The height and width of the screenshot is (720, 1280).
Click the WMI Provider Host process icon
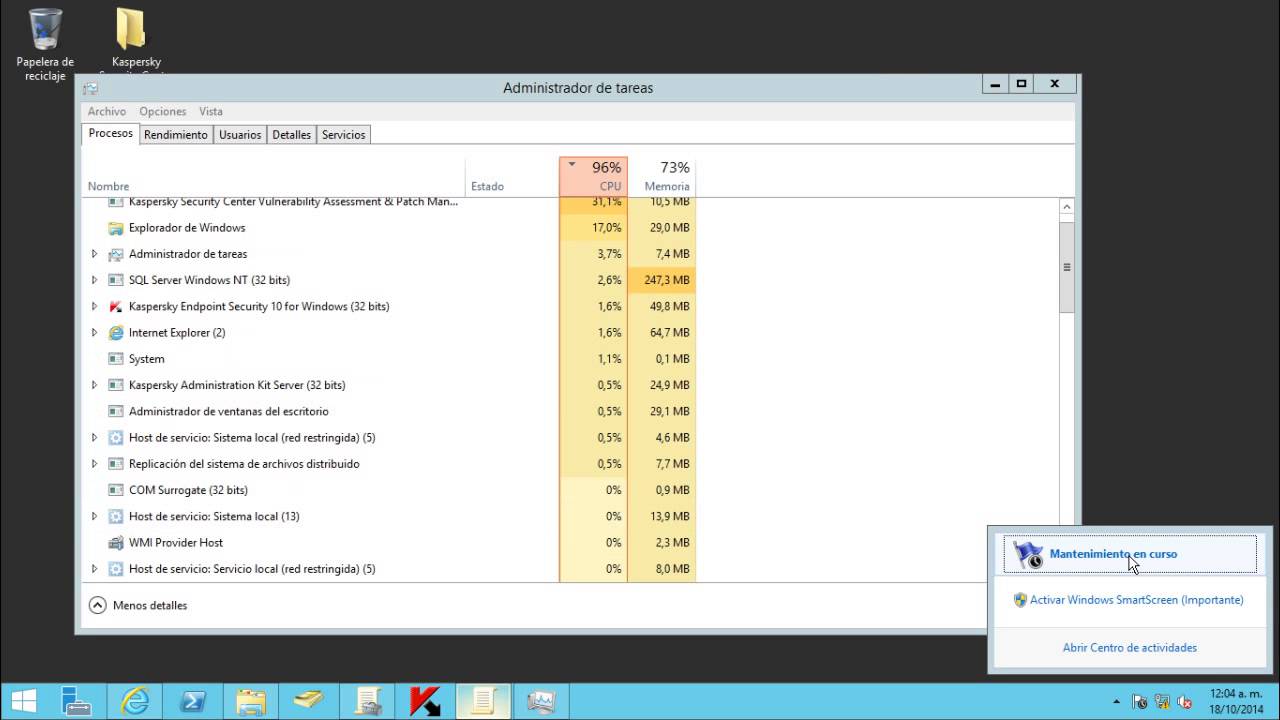pos(116,543)
